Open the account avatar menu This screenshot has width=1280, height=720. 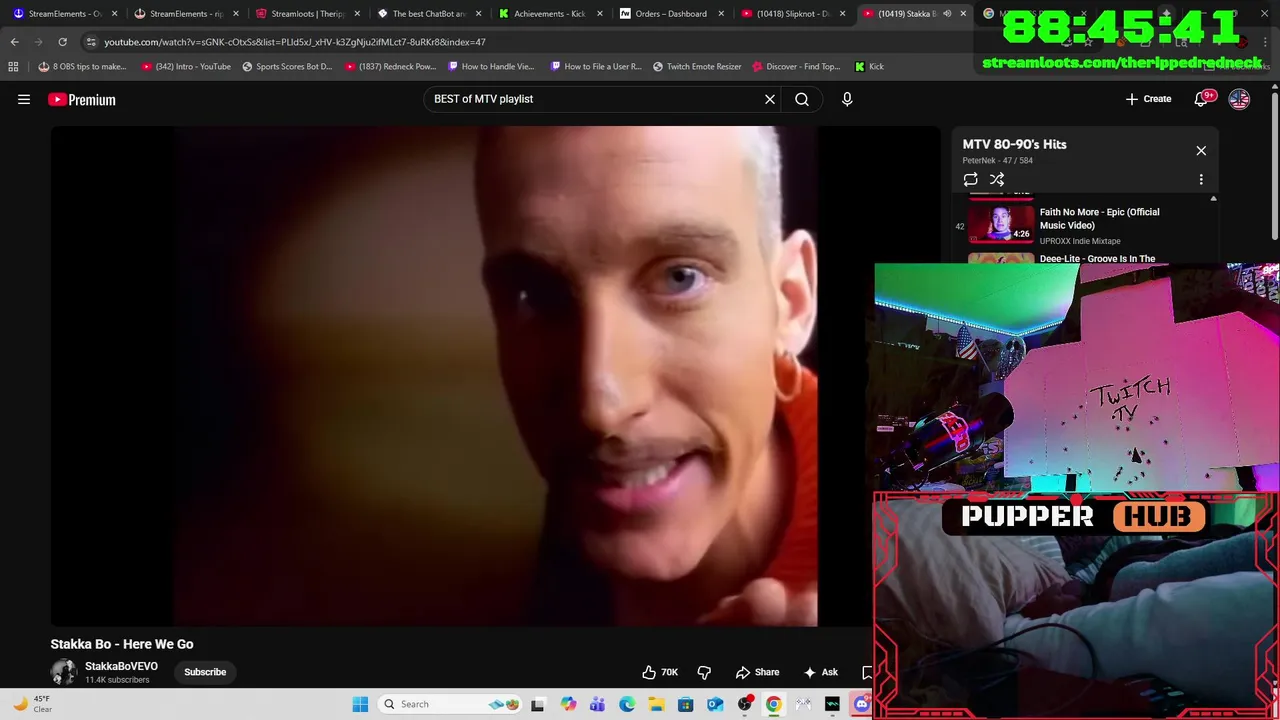pyautogui.click(x=1239, y=99)
